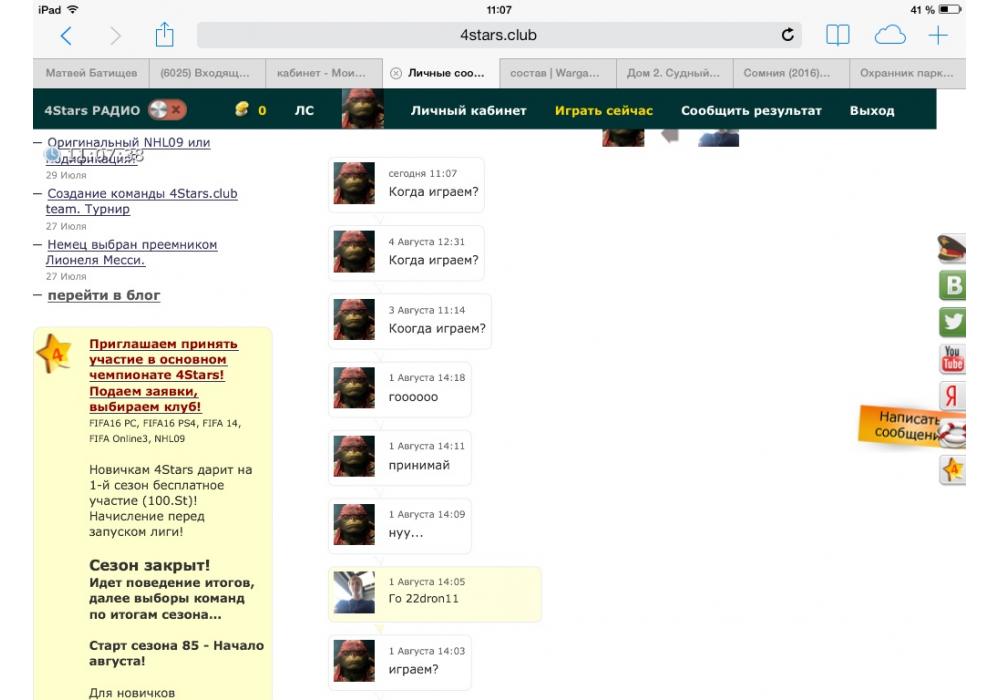Tap avatar of принимай message
The width and height of the screenshot is (1000, 700).
point(354,456)
